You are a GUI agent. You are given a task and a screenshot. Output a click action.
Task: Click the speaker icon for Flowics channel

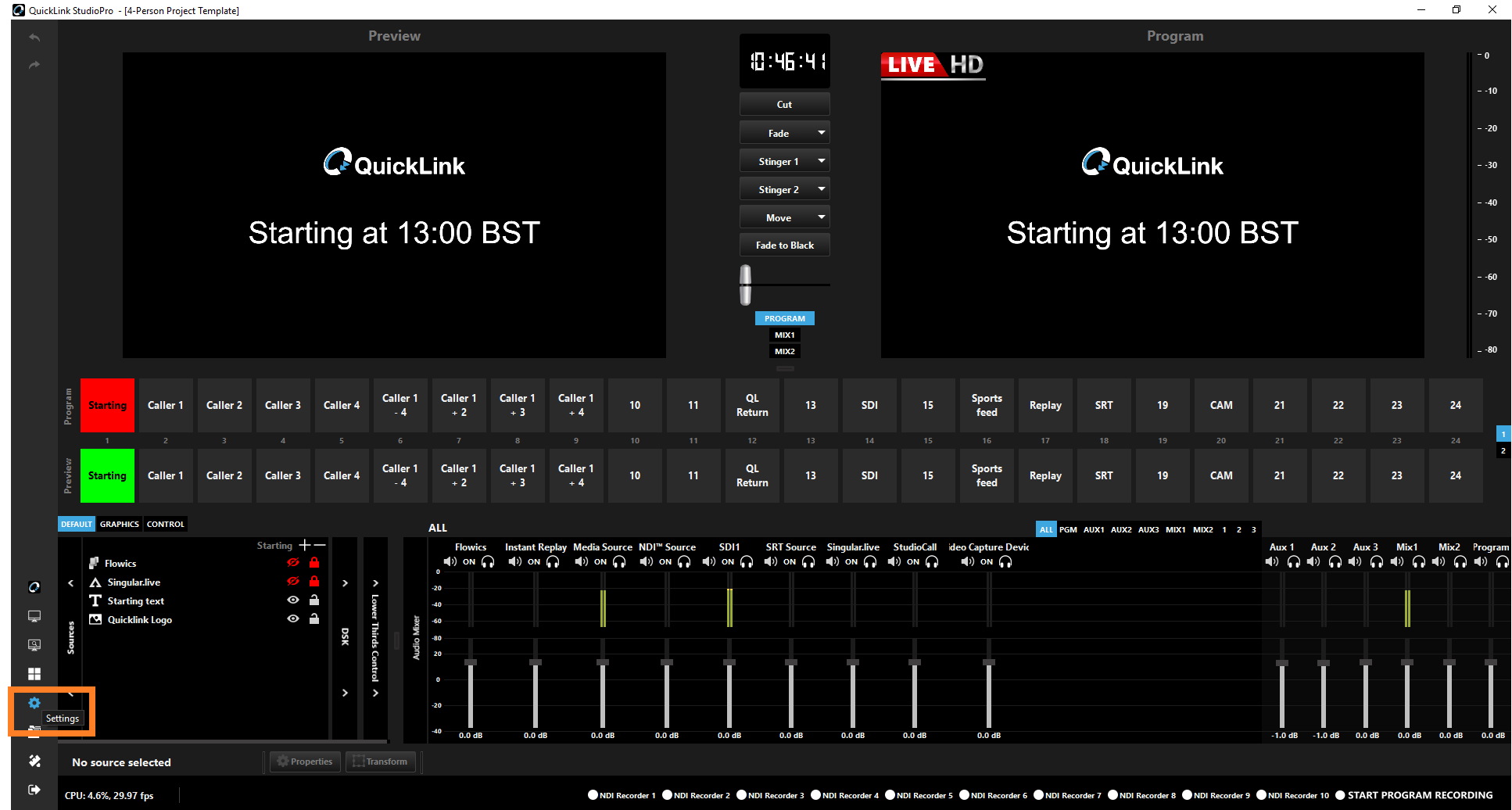450,561
